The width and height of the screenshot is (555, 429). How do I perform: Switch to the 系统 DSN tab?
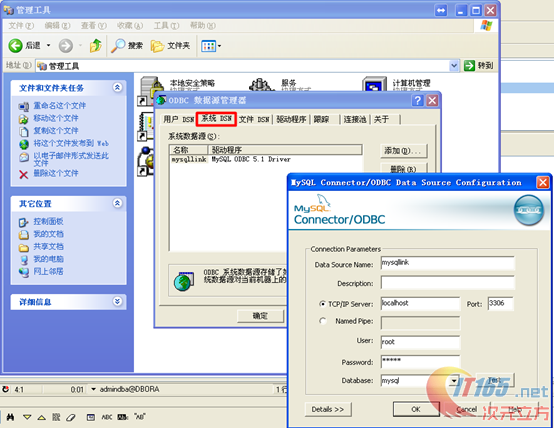point(216,119)
